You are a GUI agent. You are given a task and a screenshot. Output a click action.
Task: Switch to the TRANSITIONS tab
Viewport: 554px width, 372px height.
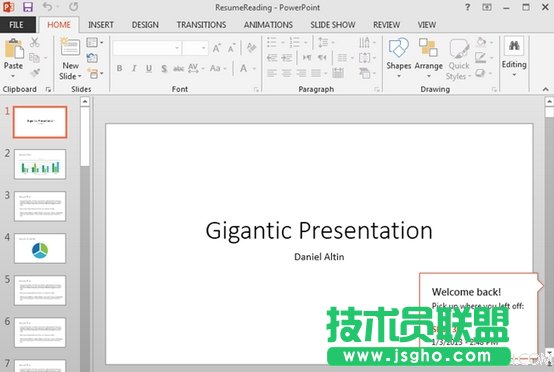[201, 25]
